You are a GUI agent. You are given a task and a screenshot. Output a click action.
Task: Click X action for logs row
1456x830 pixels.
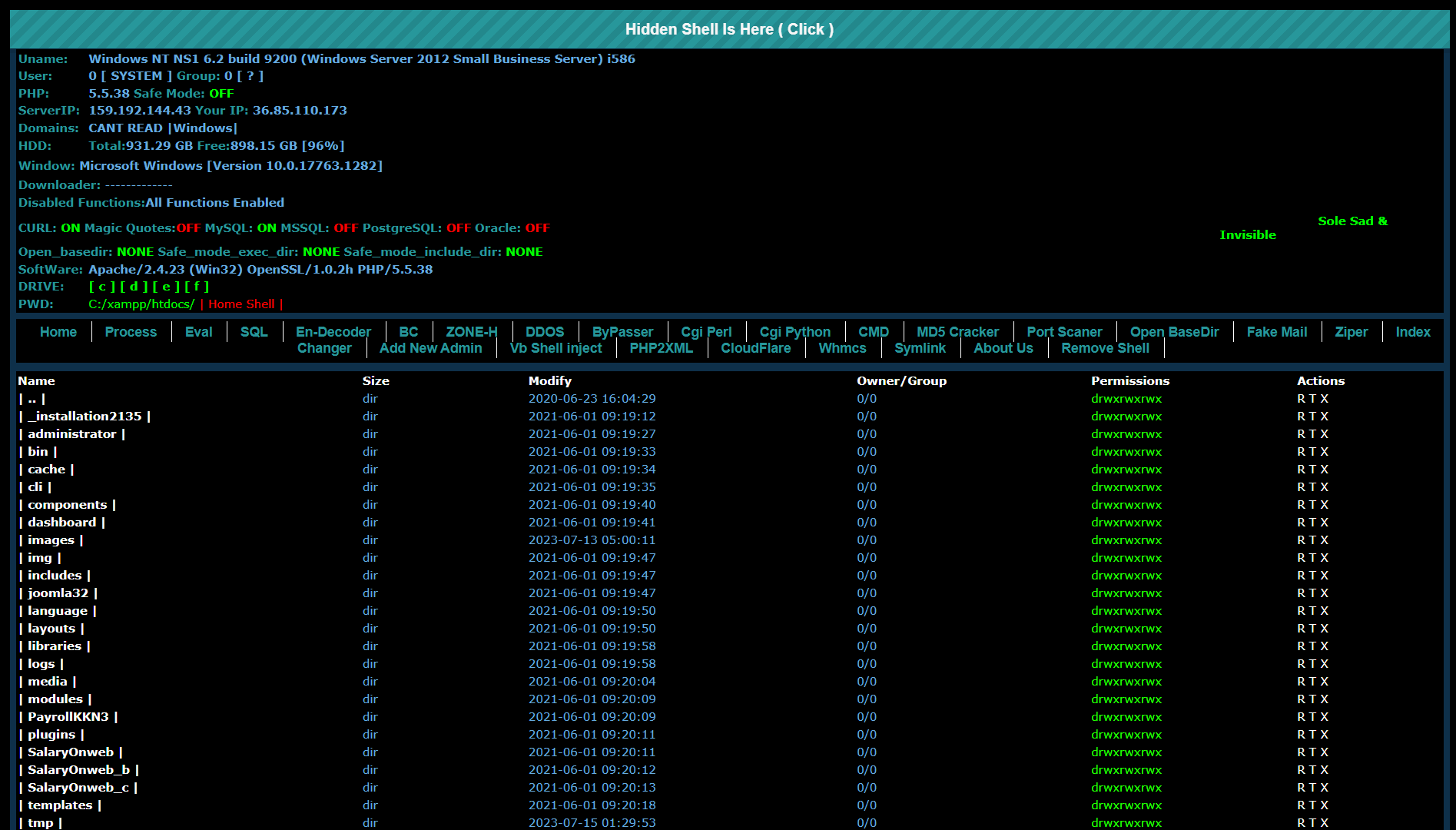coord(1325,664)
